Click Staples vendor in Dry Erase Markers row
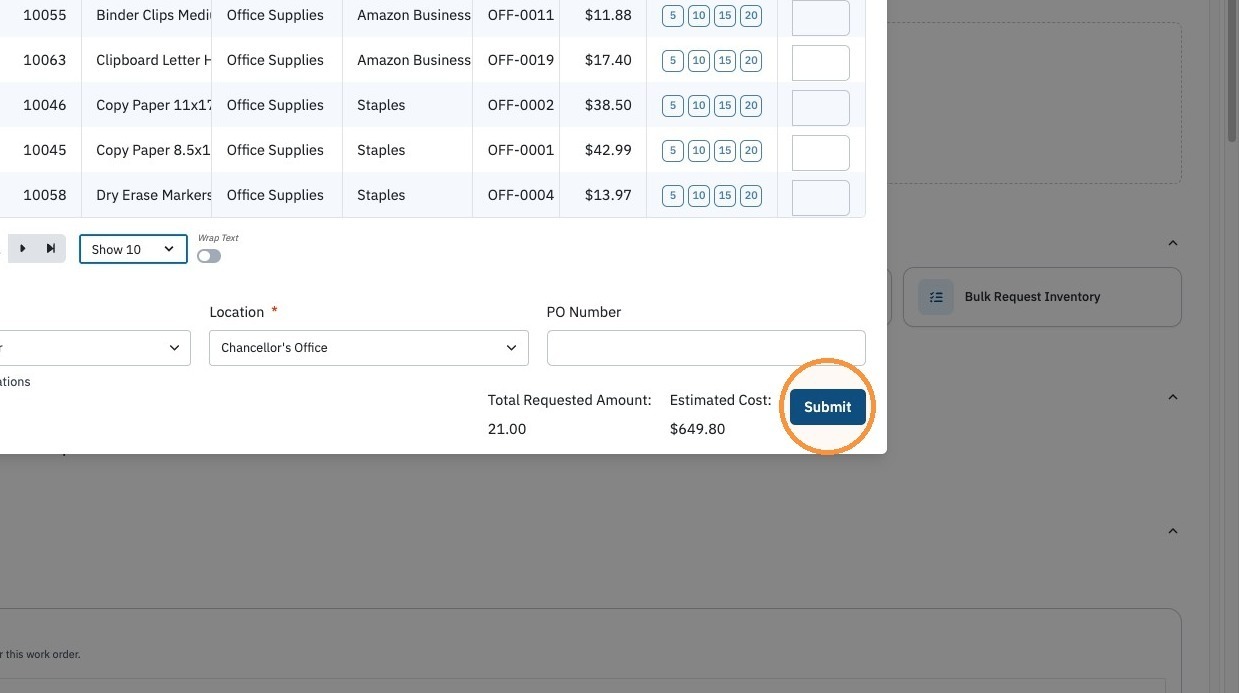Viewport: 1239px width, 693px height. pos(381,195)
